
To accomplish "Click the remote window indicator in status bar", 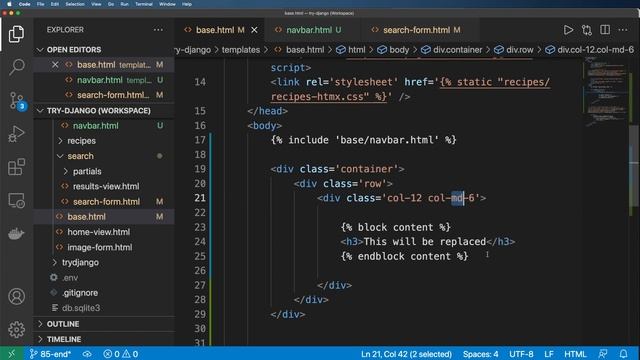I will point(11,353).
